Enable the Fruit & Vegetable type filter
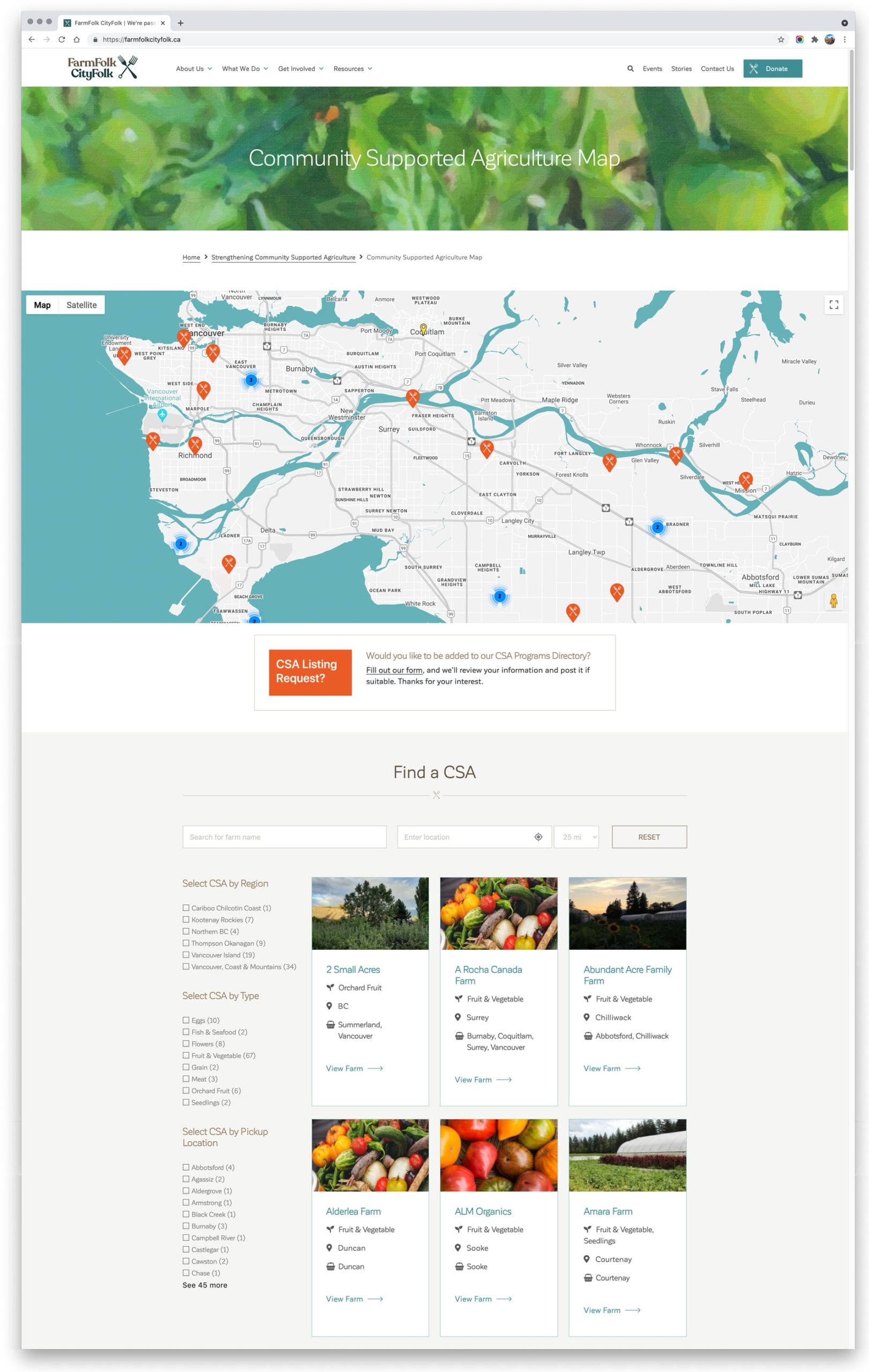This screenshot has height=1372, width=869. [186, 1055]
